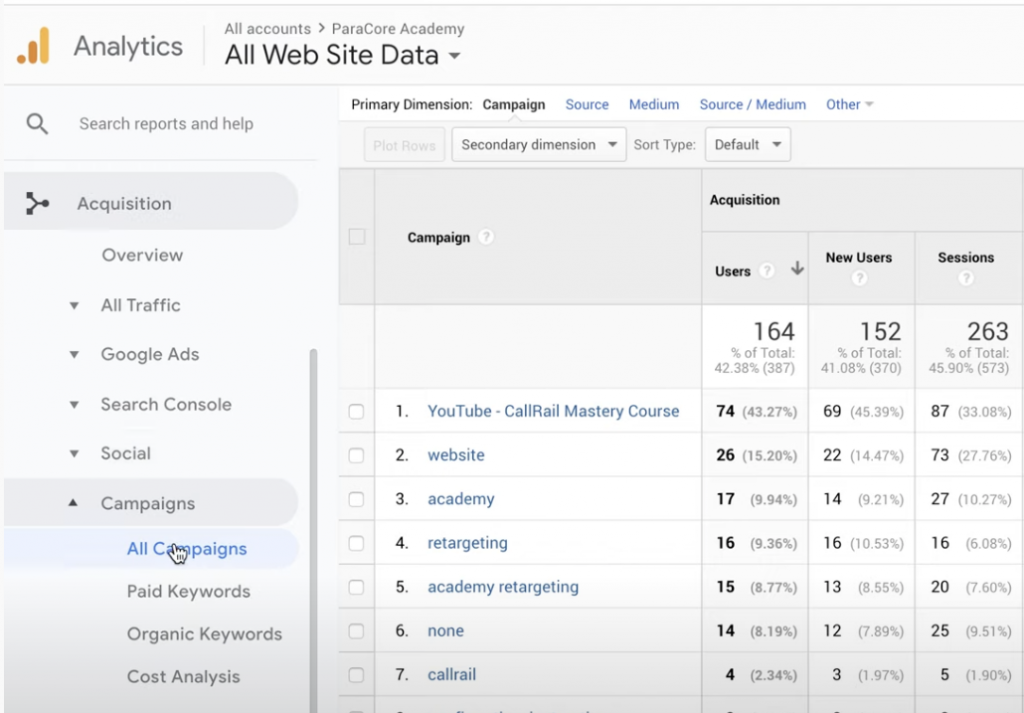This screenshot has width=1024, height=713.
Task: Open help icon next to Users header
Action: 767,270
